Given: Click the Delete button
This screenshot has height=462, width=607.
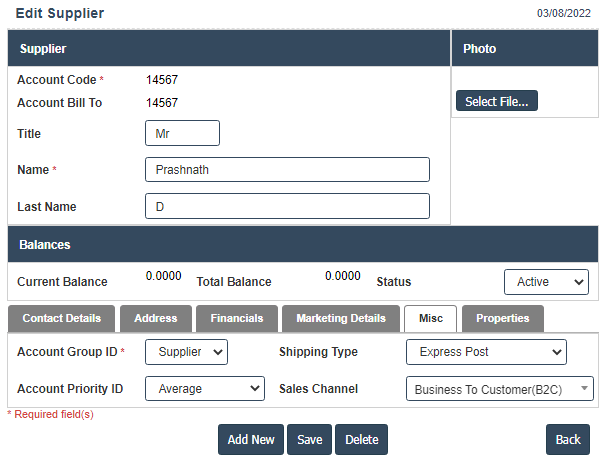Looking at the screenshot, I should [361, 440].
